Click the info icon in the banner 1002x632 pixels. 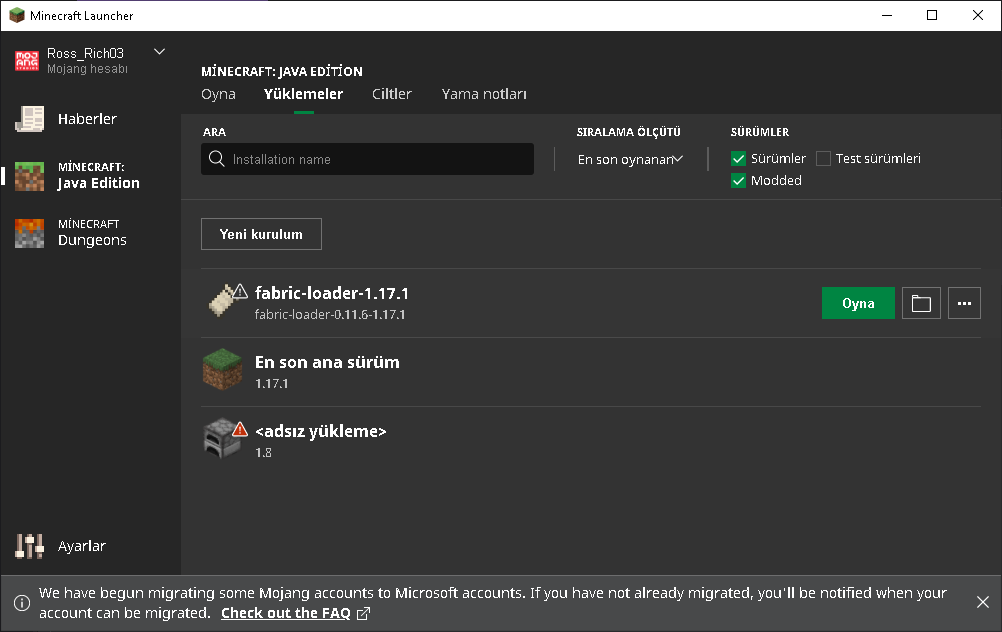point(22,603)
